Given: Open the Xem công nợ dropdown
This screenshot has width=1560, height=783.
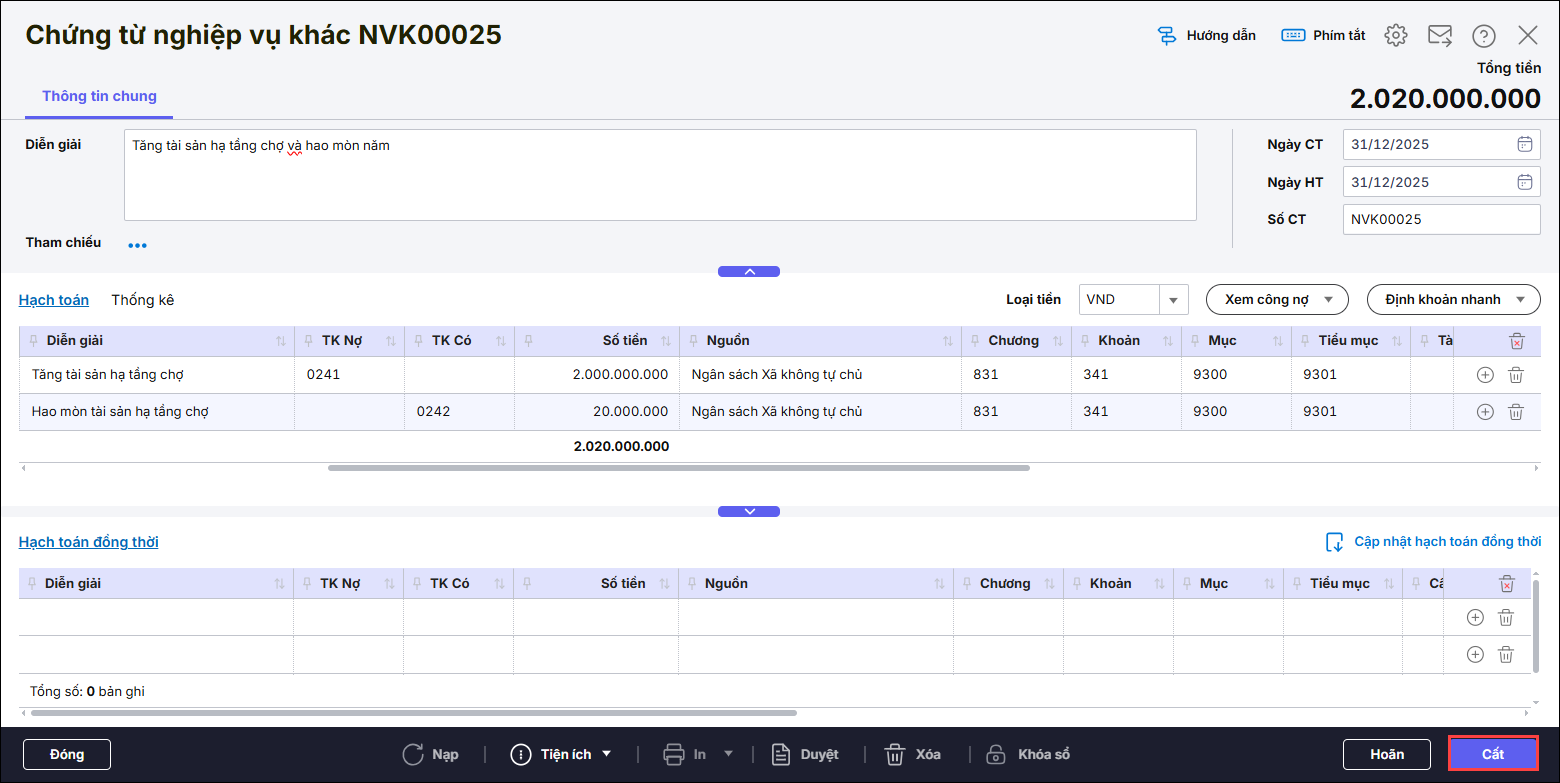Looking at the screenshot, I should coord(1277,299).
